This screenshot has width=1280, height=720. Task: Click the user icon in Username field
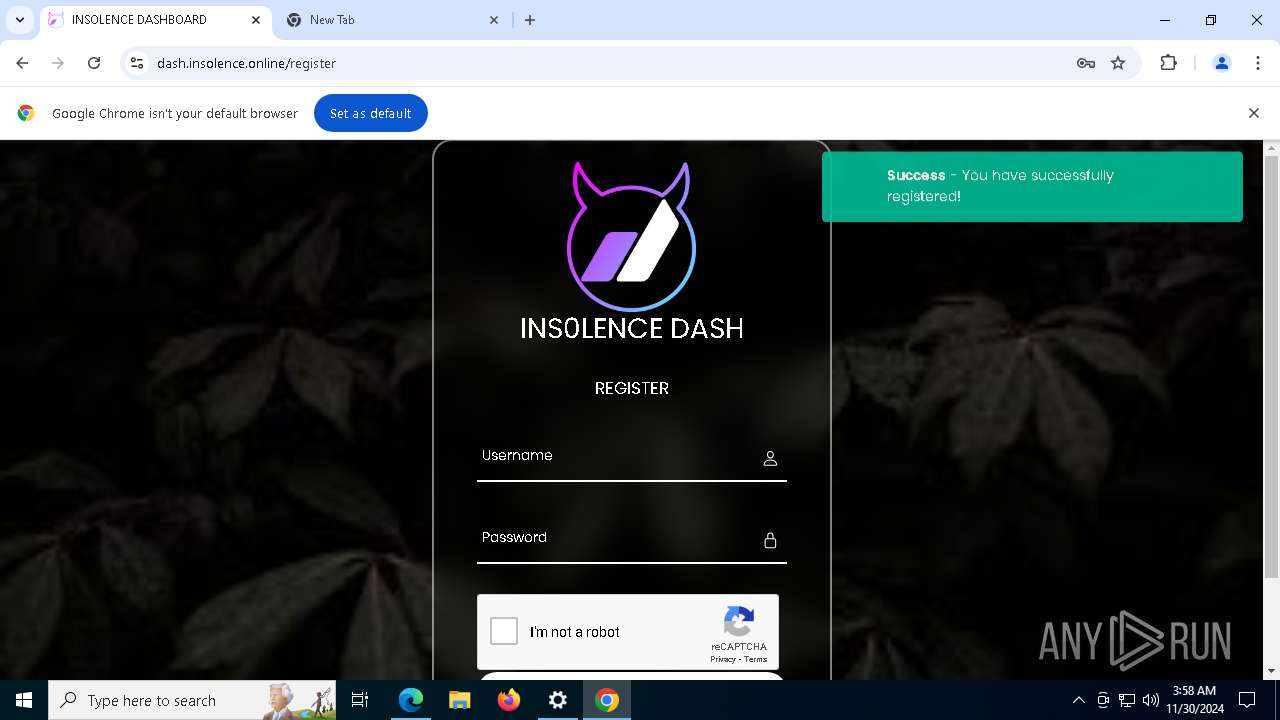[770, 458]
